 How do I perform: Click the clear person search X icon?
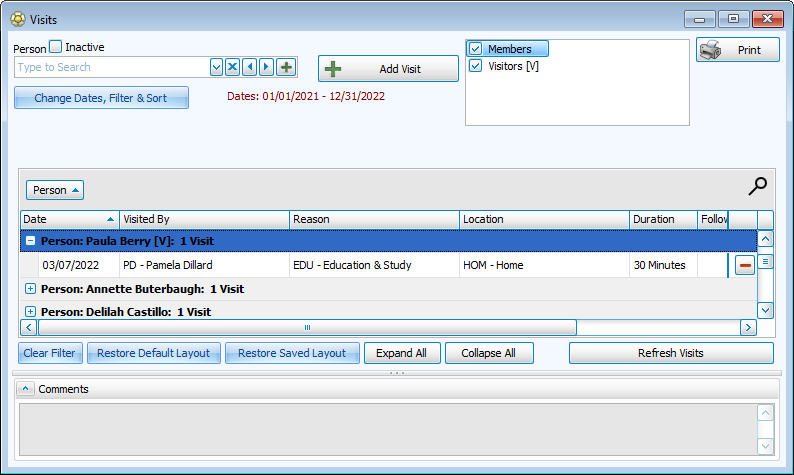click(x=232, y=67)
